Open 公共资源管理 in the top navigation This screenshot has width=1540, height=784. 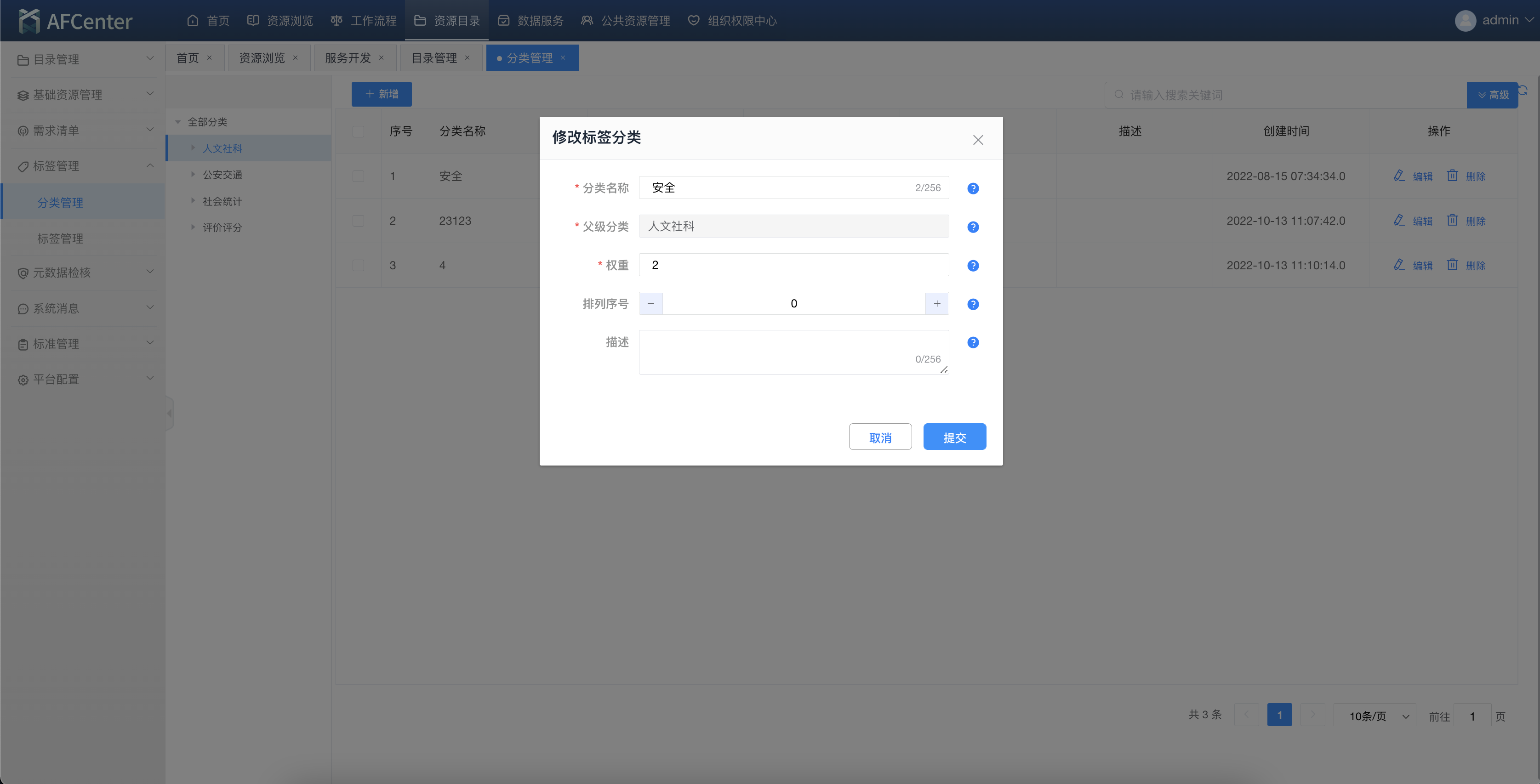(x=625, y=21)
